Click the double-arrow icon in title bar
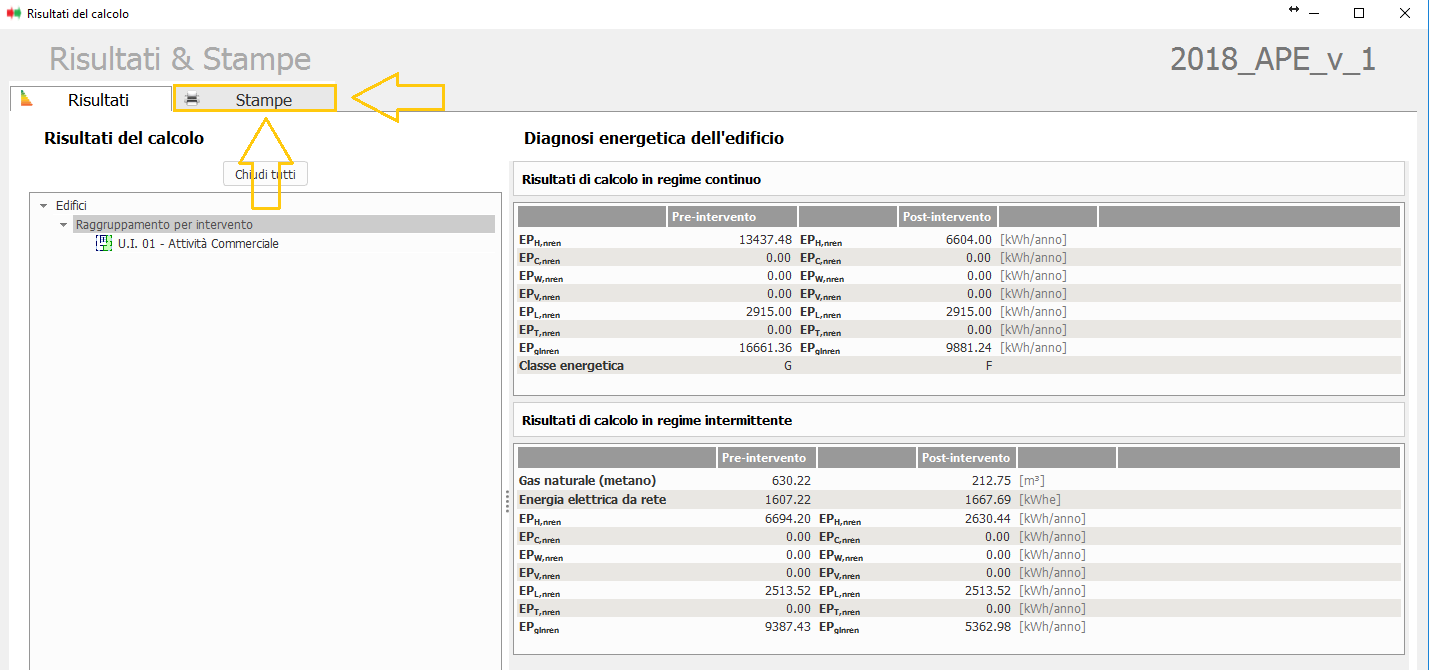Viewport: 1429px width, 670px height. coord(1294,10)
